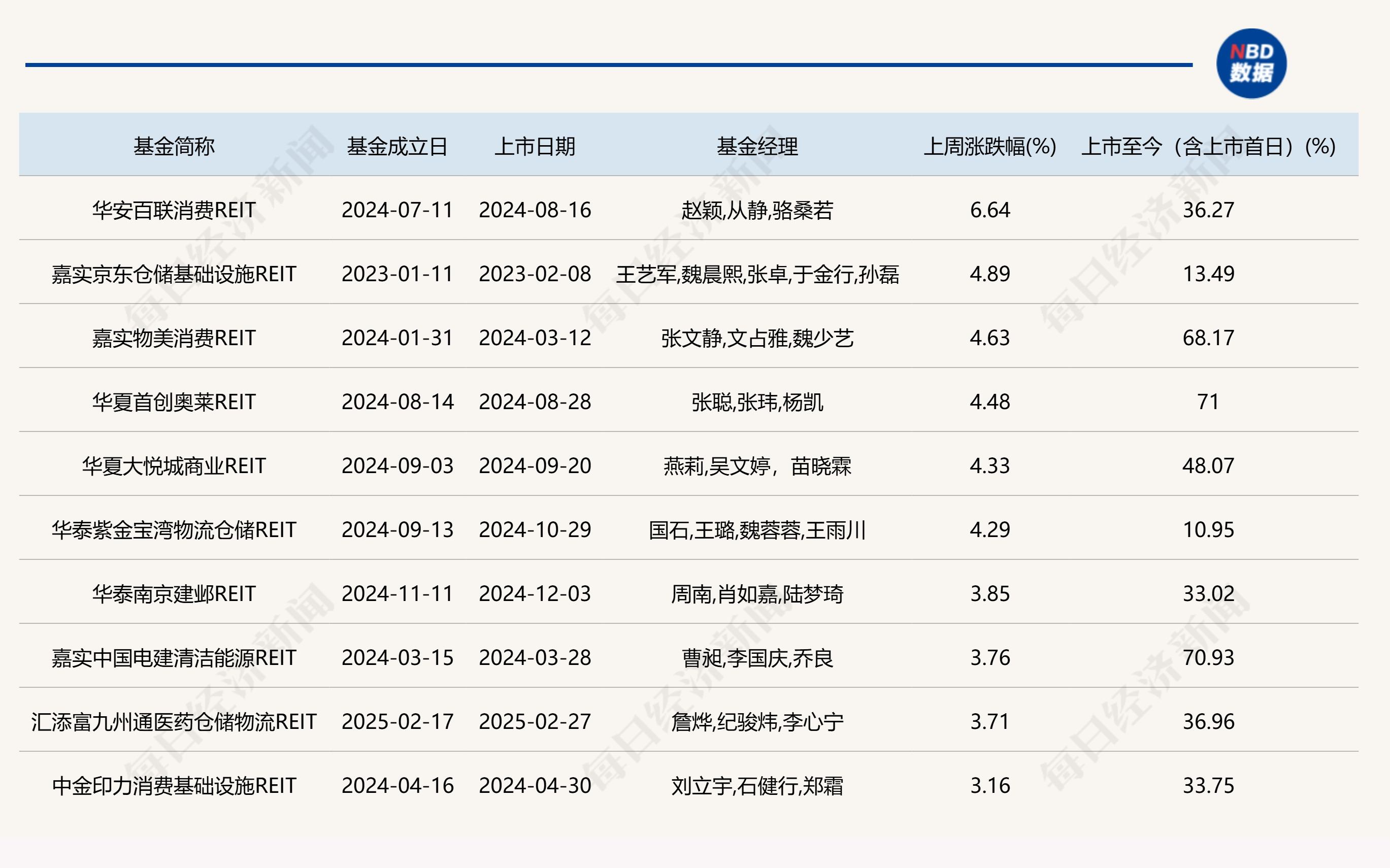Click weekly change value 6.64
The height and width of the screenshot is (868, 1390).
click(x=990, y=210)
